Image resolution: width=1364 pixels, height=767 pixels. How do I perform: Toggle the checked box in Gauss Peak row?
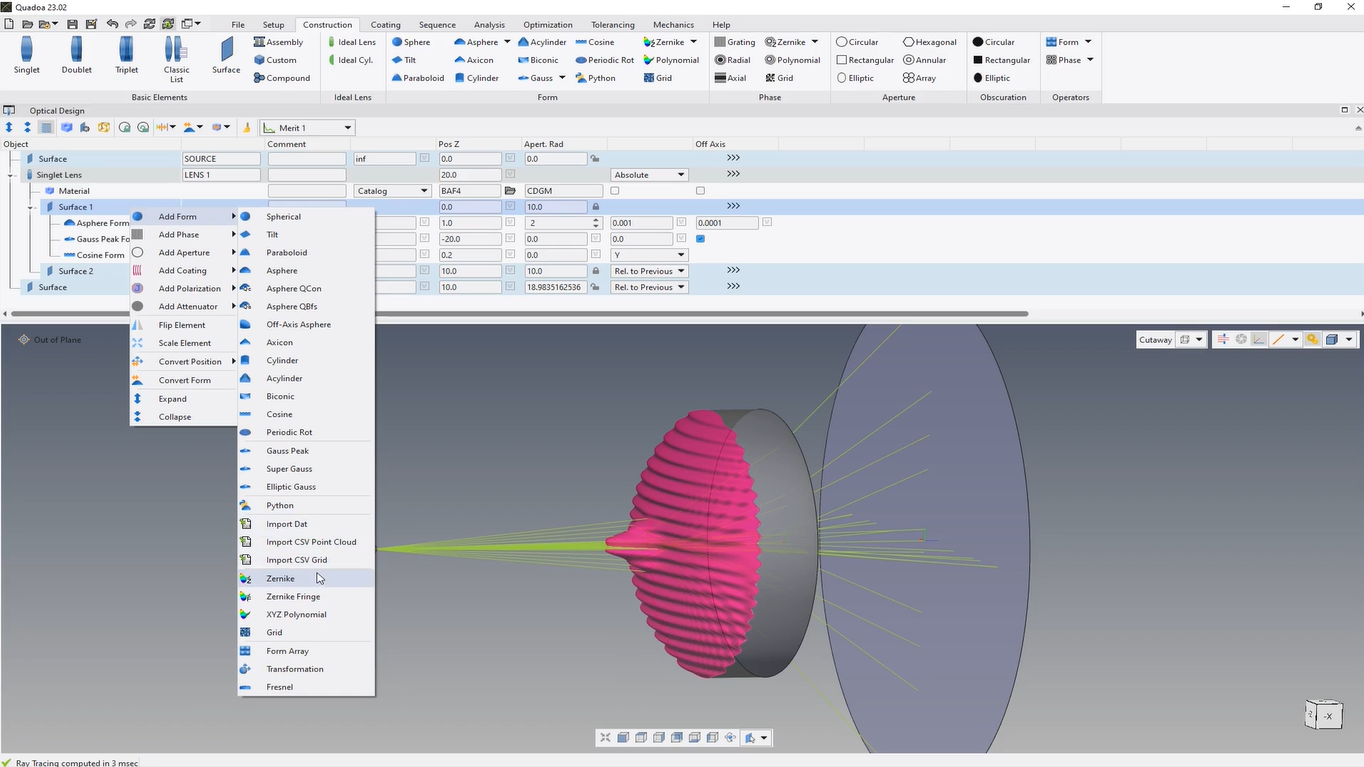tap(700, 239)
